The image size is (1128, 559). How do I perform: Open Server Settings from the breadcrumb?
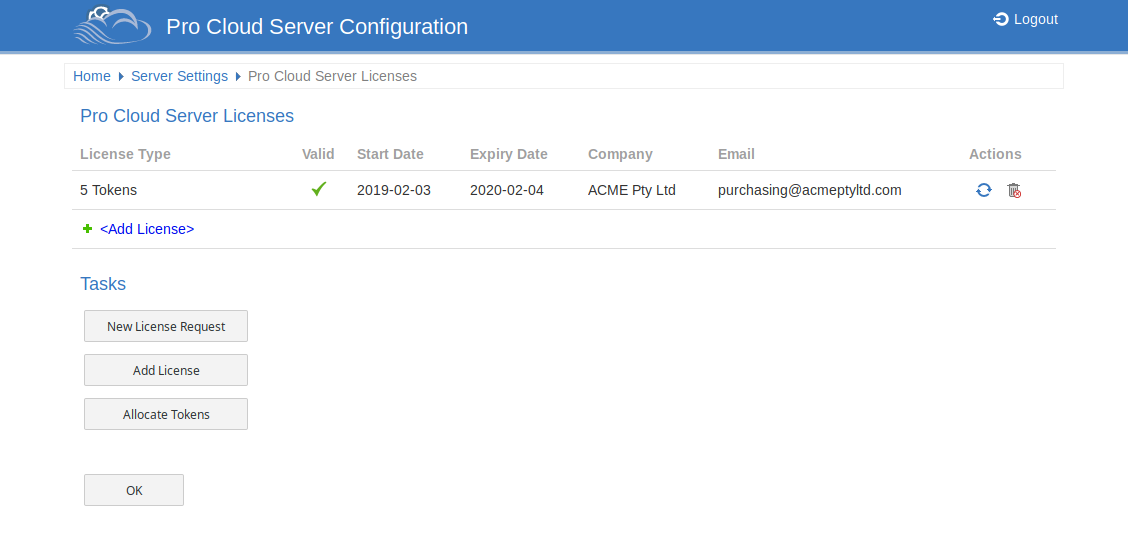pos(179,76)
